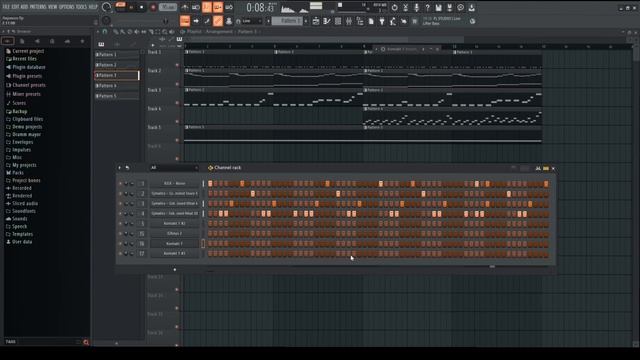Open the VIEW menu

pyautogui.click(x=53, y=7)
